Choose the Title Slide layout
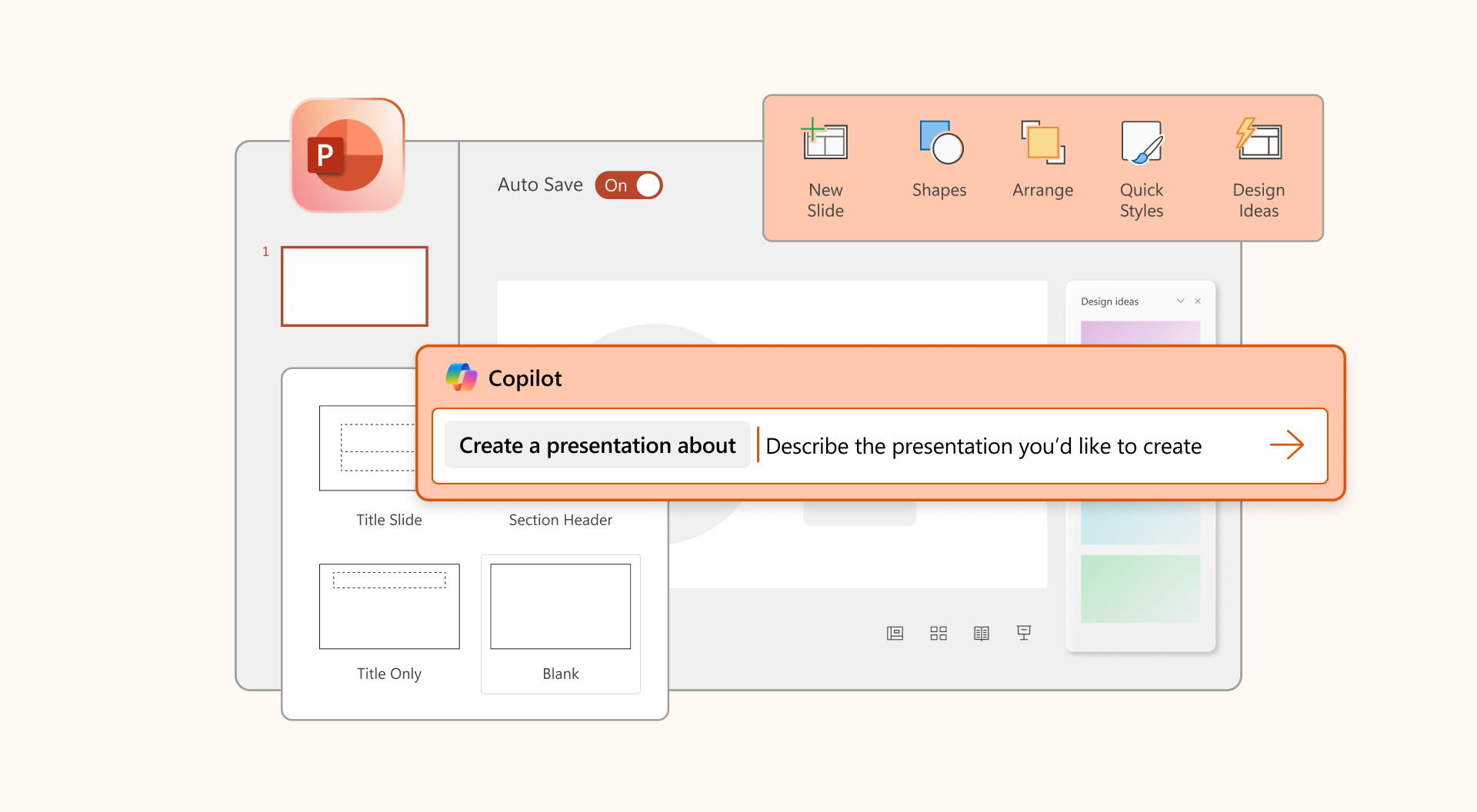 pos(369,450)
